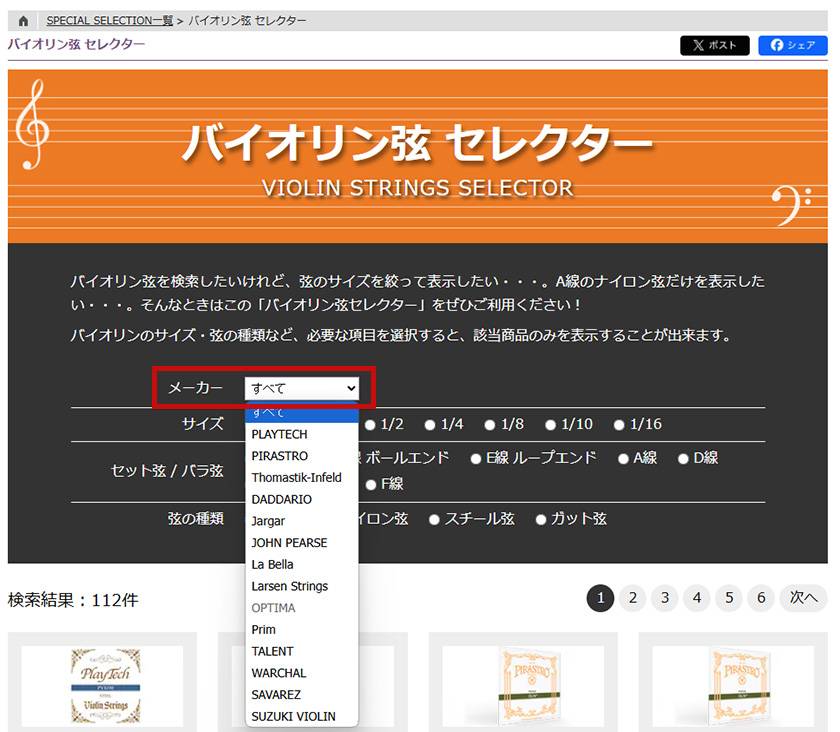Viewport: 840px width, 732px height.
Task: Select the 1/10 size radio button
Action: [550, 425]
